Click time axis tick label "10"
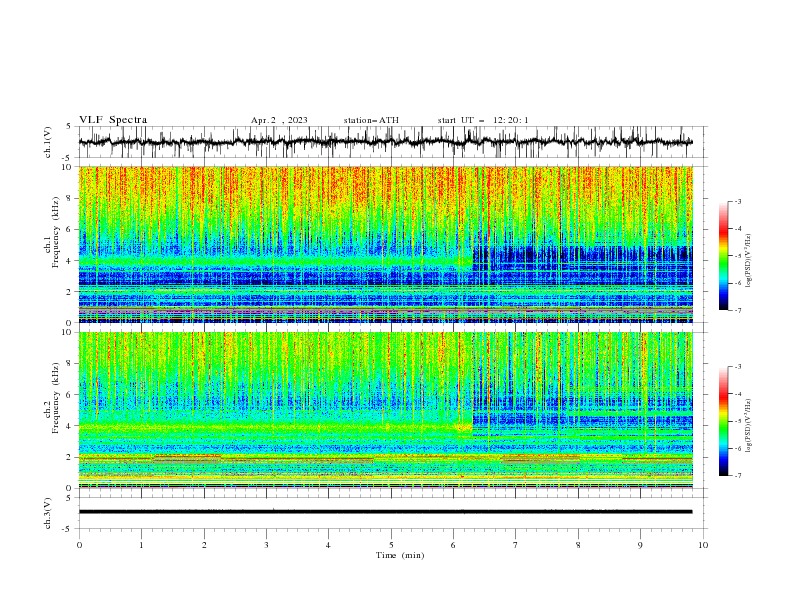Screen dimensions: 792x612 pyautogui.click(x=703, y=545)
